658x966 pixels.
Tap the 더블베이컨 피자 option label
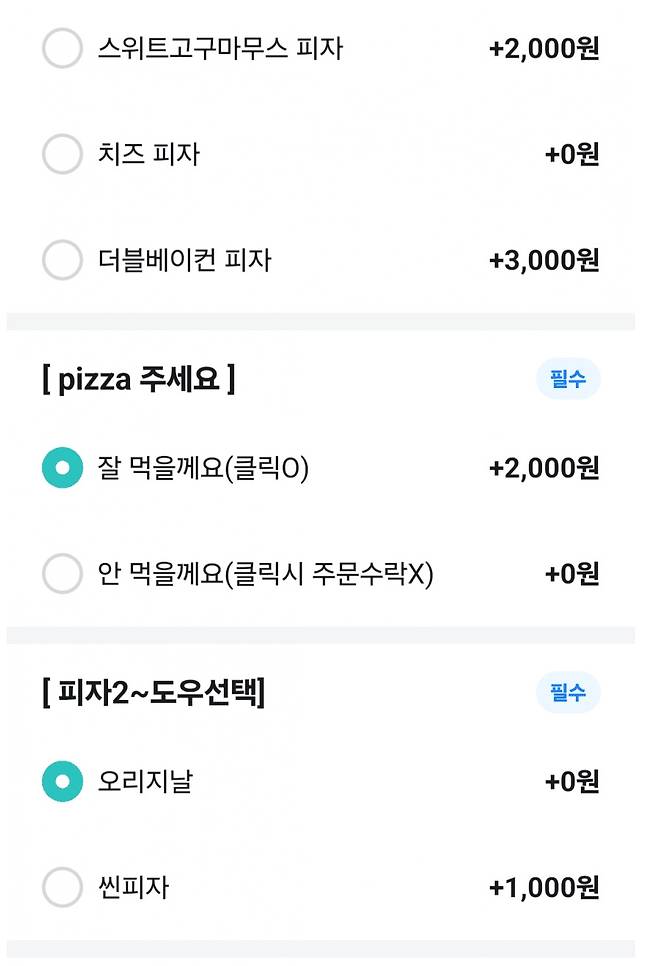(185, 260)
